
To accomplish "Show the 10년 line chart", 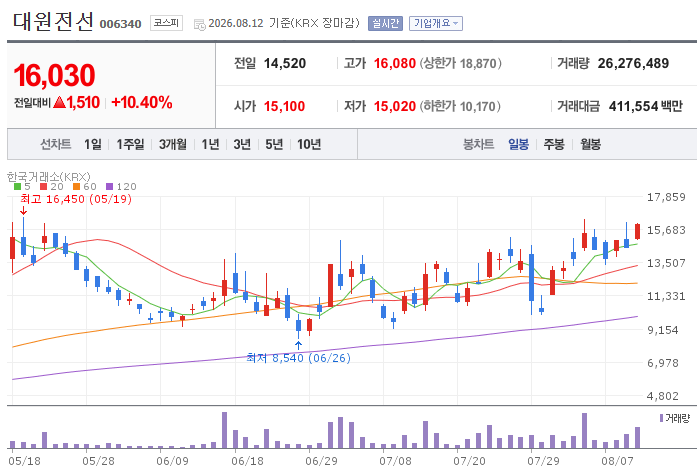I will click(x=309, y=144).
